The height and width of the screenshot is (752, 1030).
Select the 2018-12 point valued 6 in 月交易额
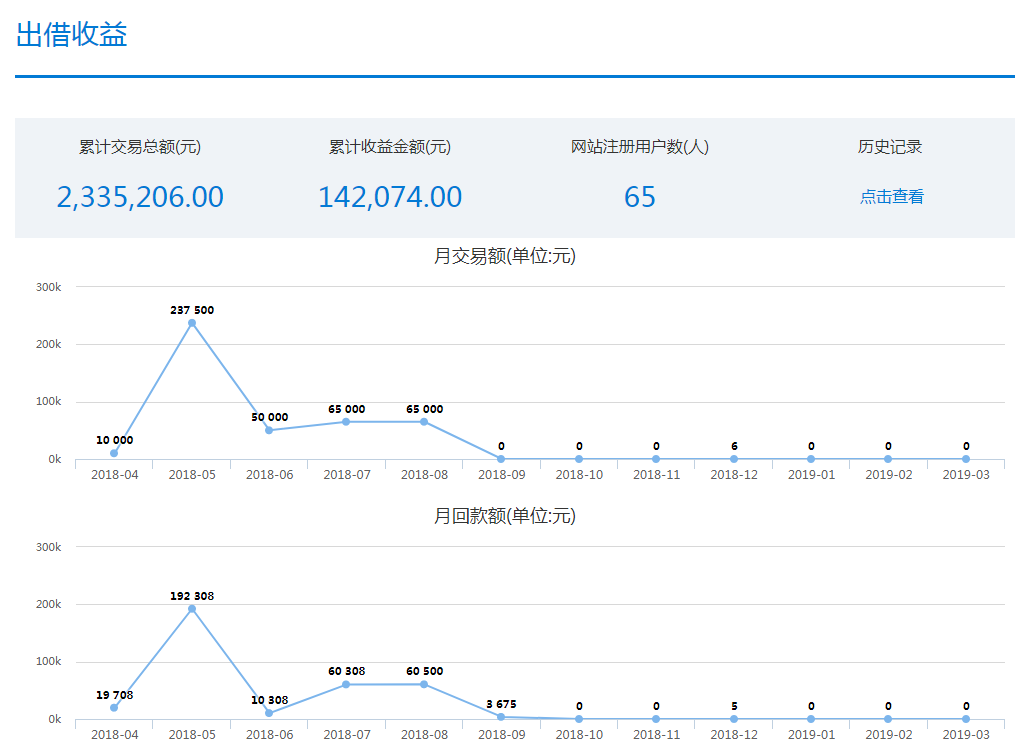(734, 459)
